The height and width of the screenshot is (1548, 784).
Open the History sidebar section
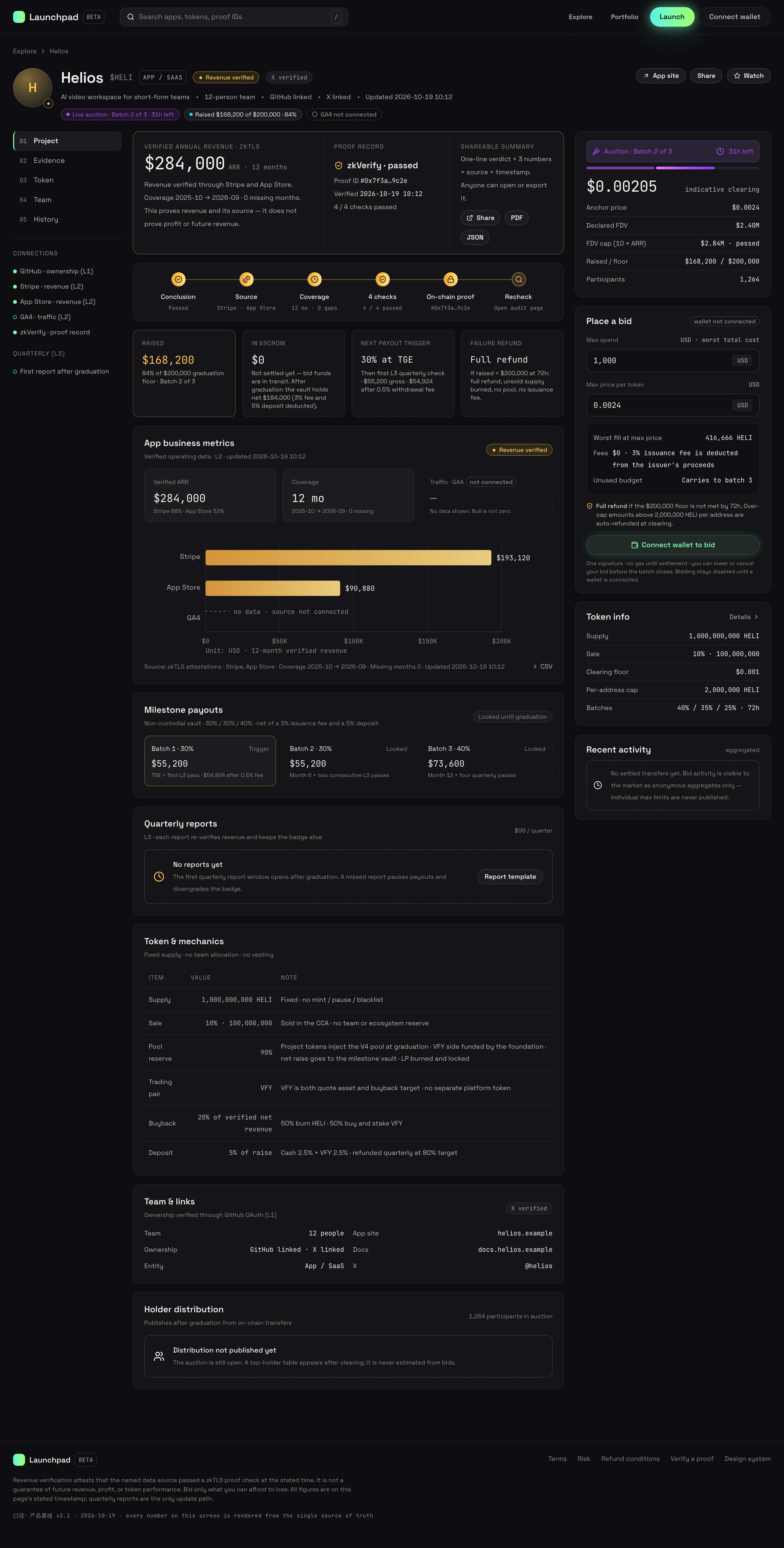[67, 219]
